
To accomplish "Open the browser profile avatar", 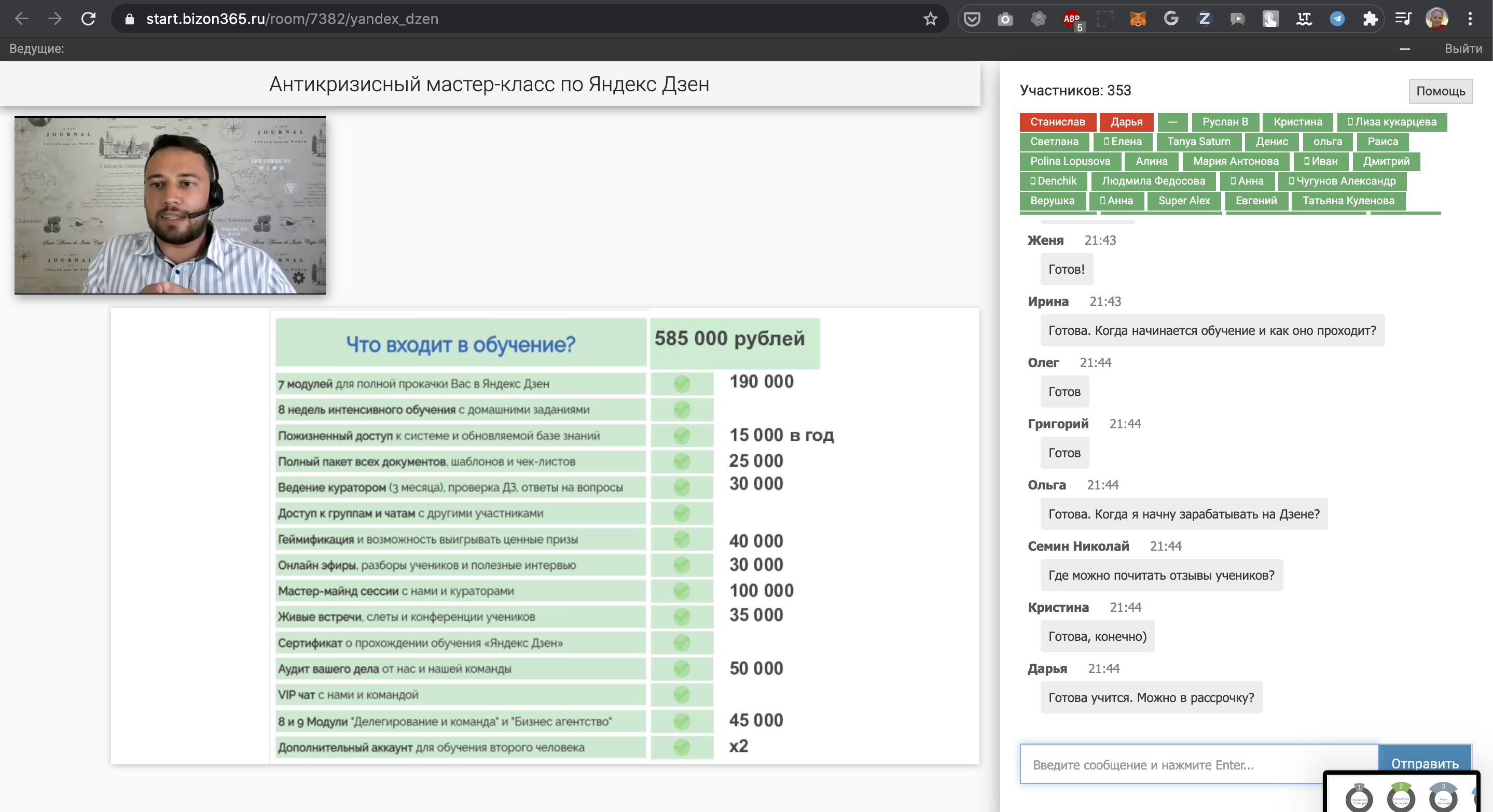I will coord(1437,19).
